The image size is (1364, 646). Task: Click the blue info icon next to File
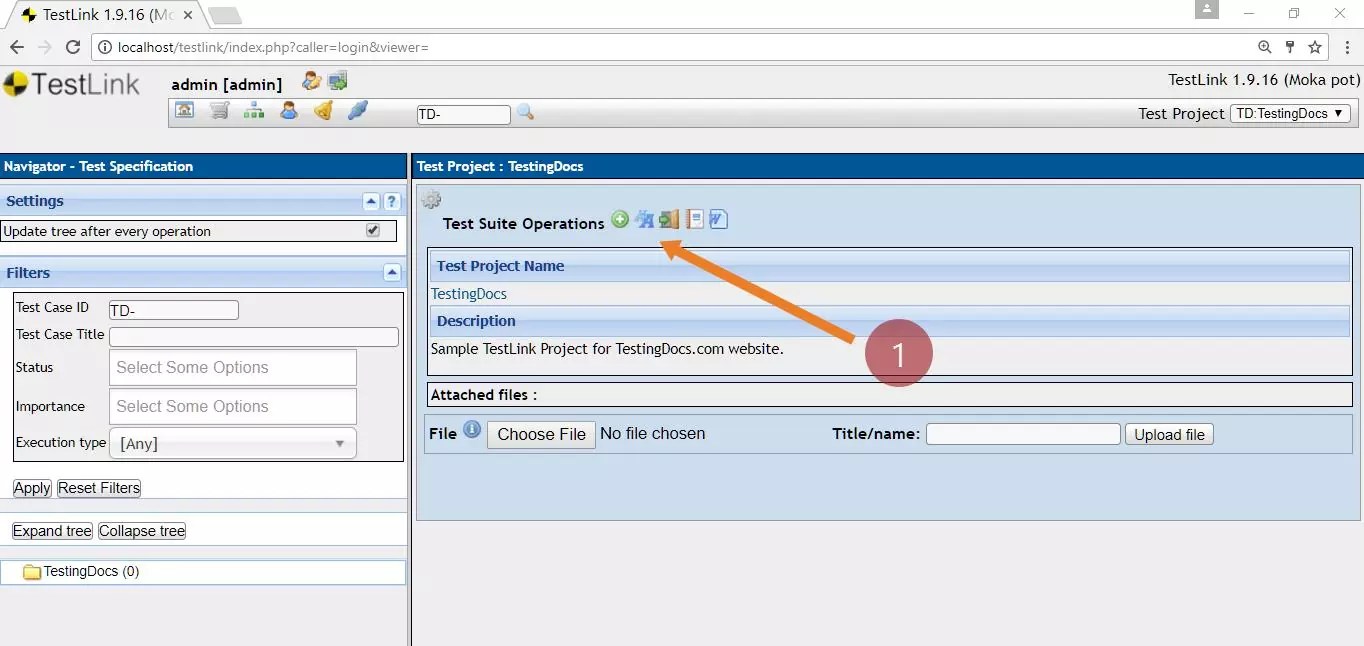click(472, 431)
